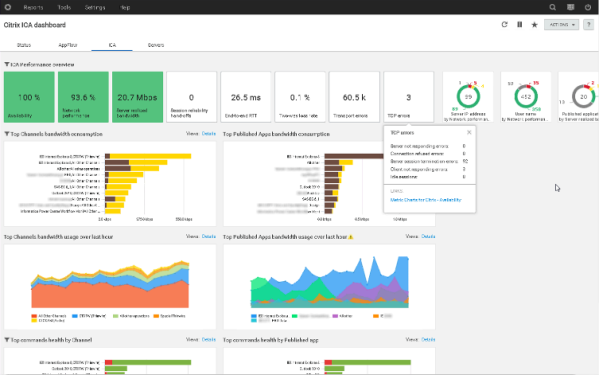
Task: Click warning icon next to Published Apps usage title
Action: point(351,237)
